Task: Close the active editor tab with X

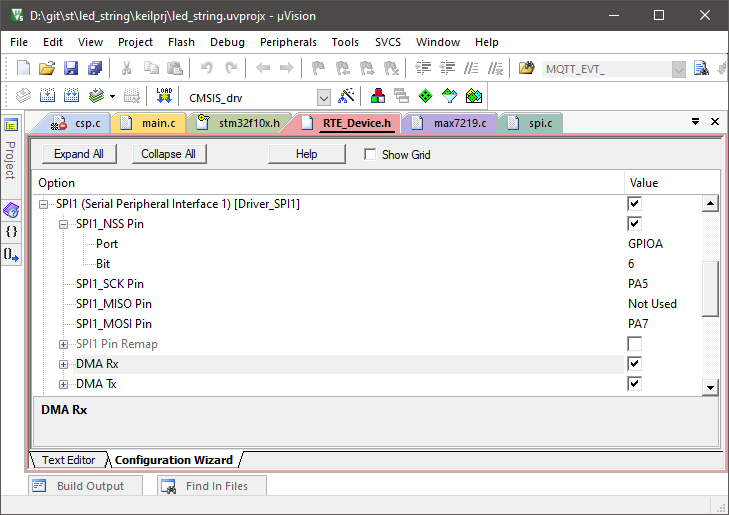Action: (715, 122)
